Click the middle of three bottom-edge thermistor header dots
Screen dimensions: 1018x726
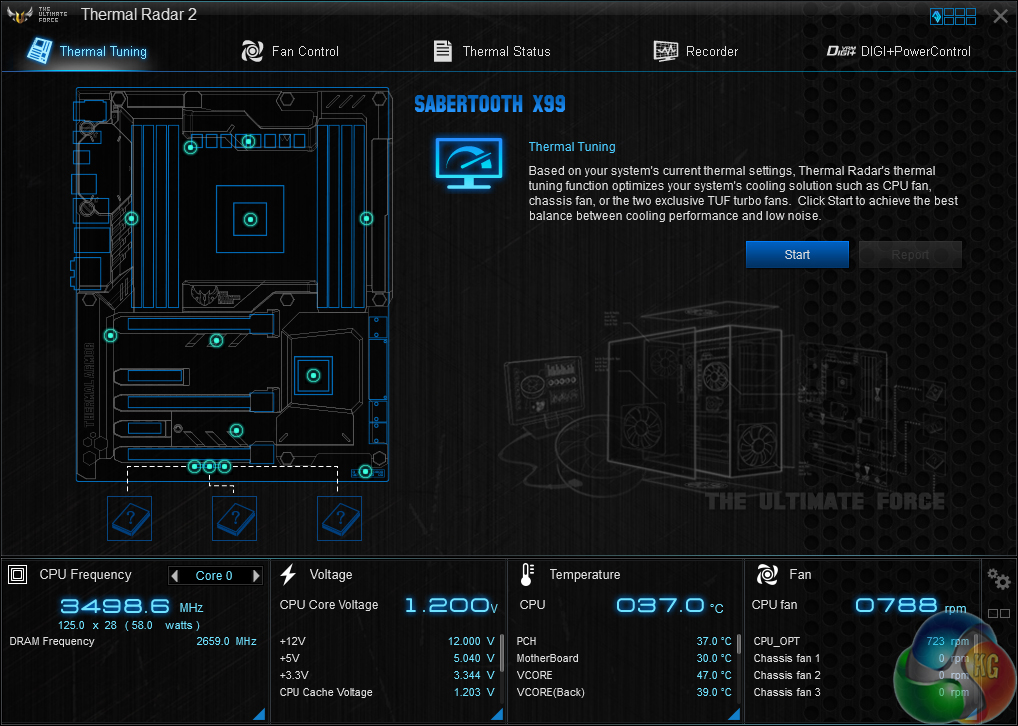(209, 466)
